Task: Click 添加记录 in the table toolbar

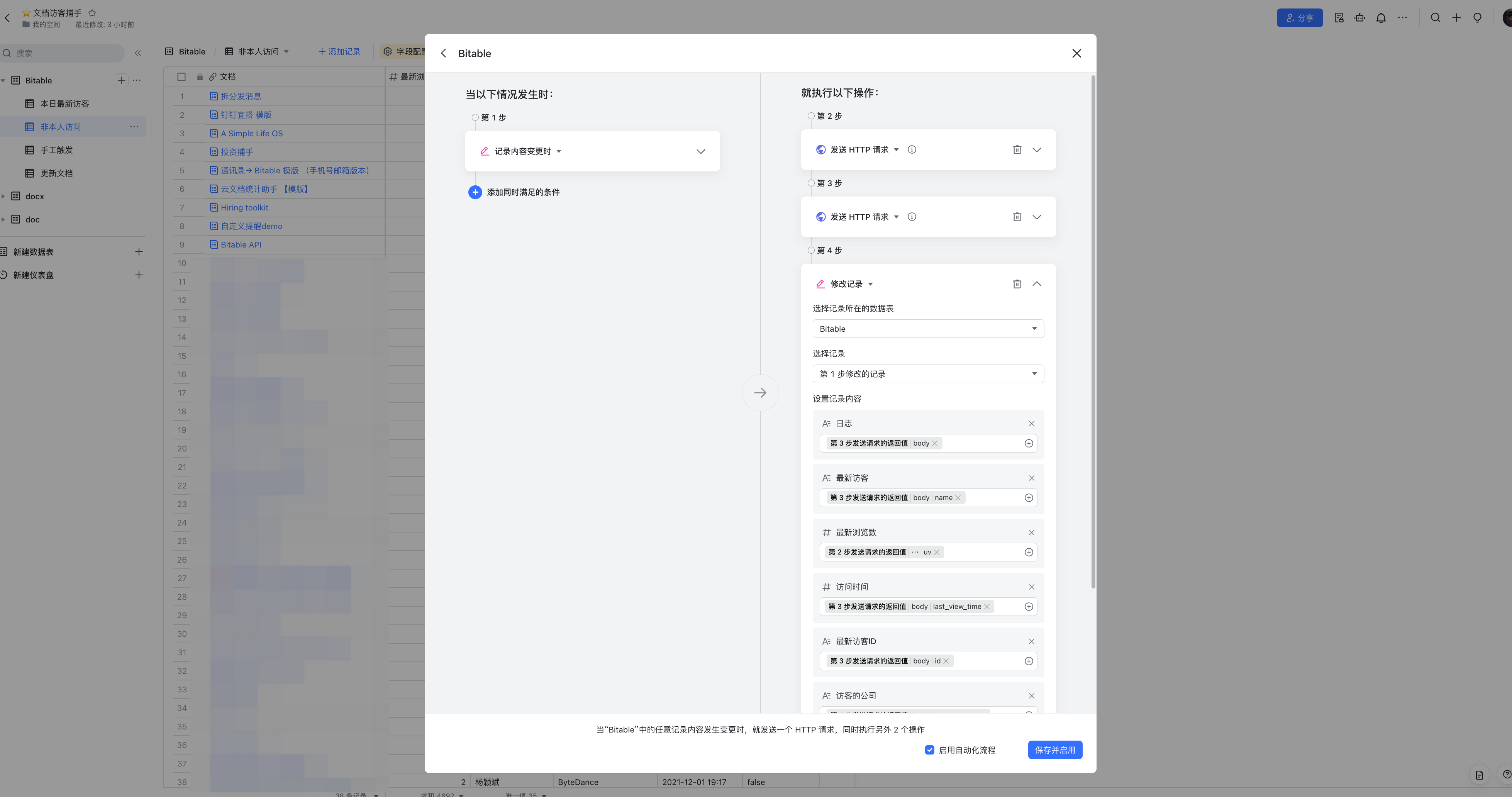Action: pyautogui.click(x=339, y=52)
